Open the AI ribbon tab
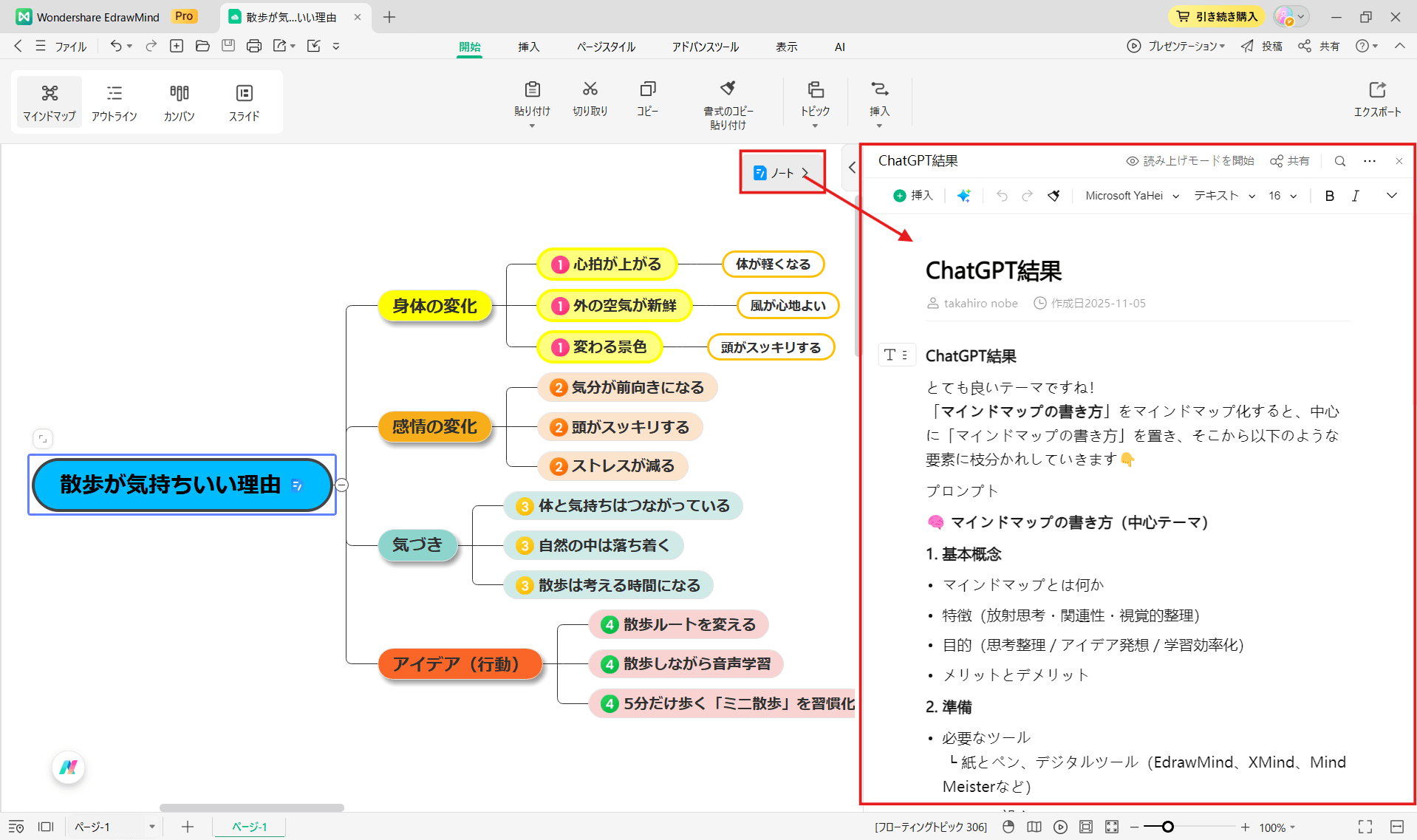Screen dimensions: 1417x840 pos(839,46)
